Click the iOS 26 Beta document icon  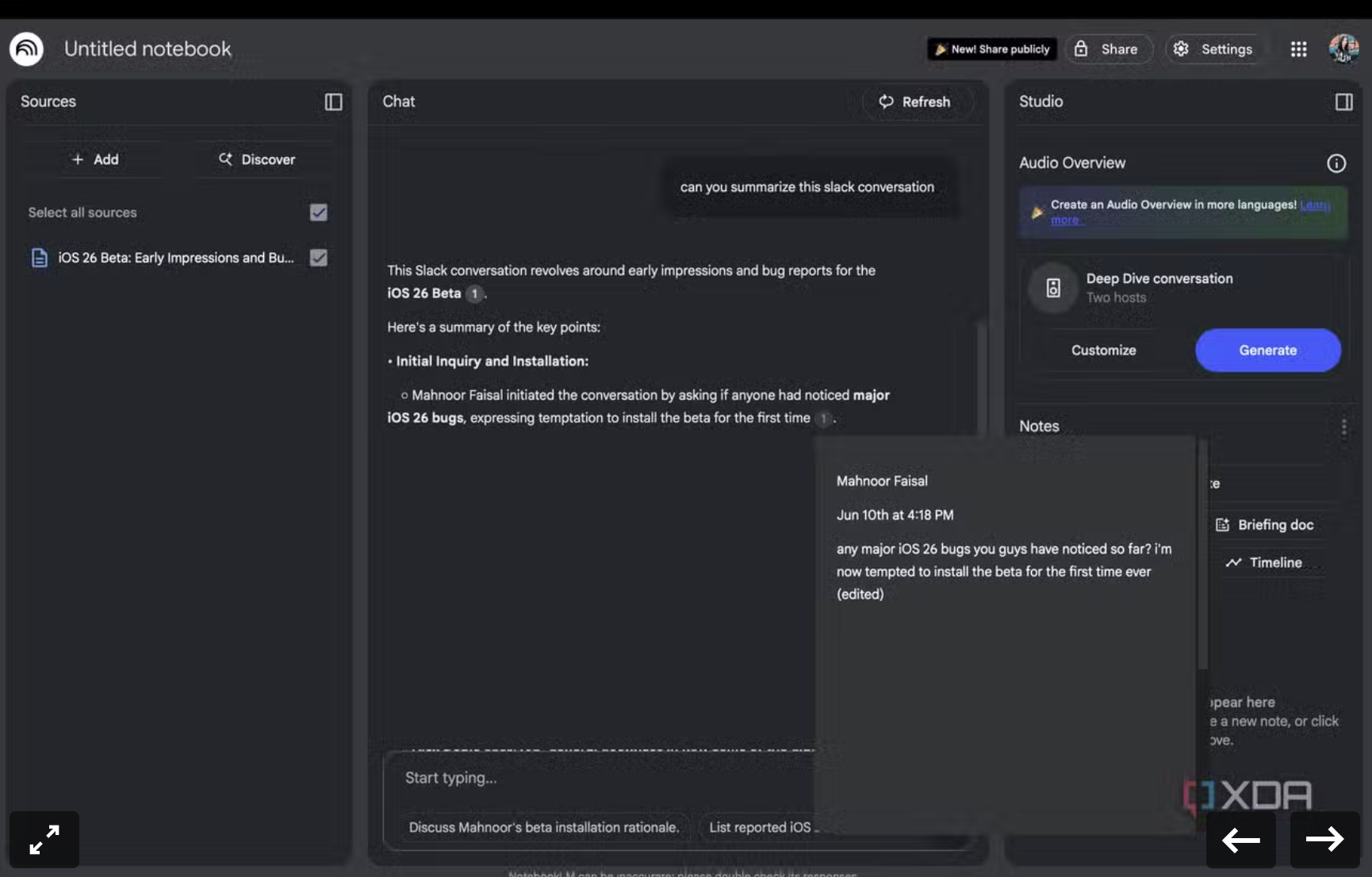pyautogui.click(x=39, y=258)
